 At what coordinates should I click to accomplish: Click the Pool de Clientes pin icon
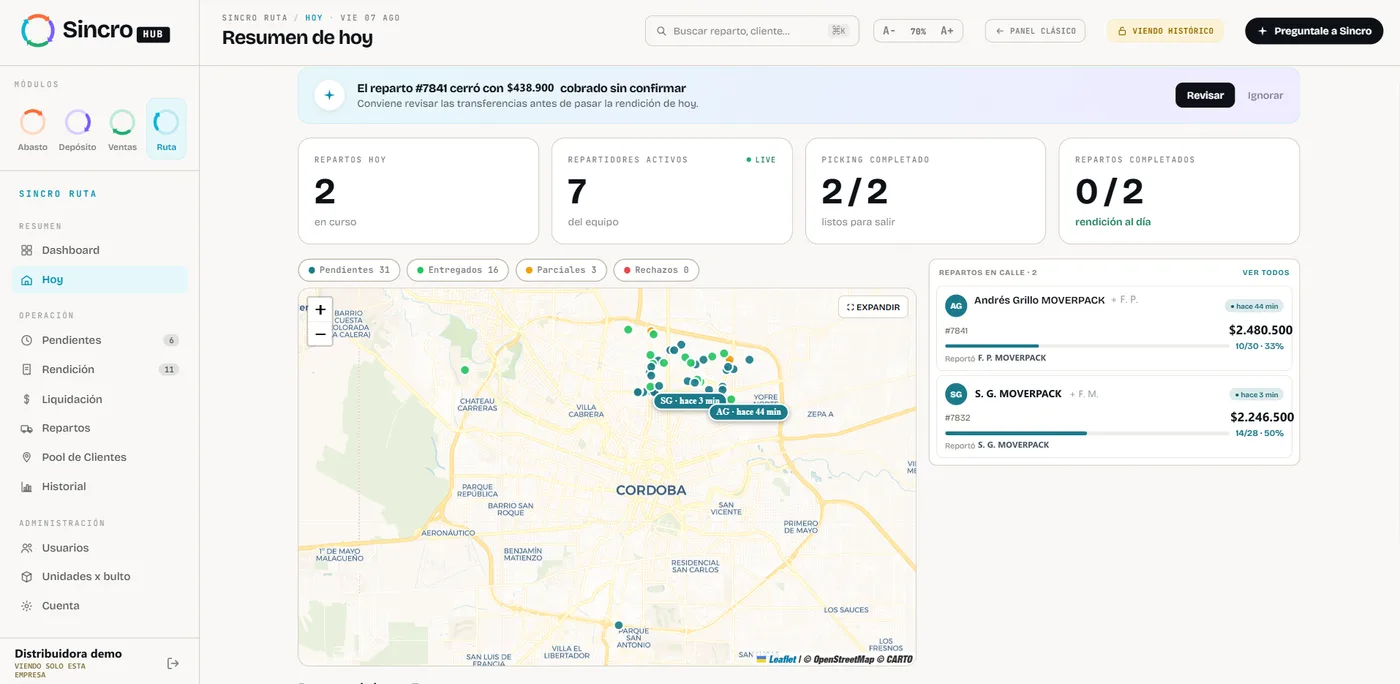(27, 457)
